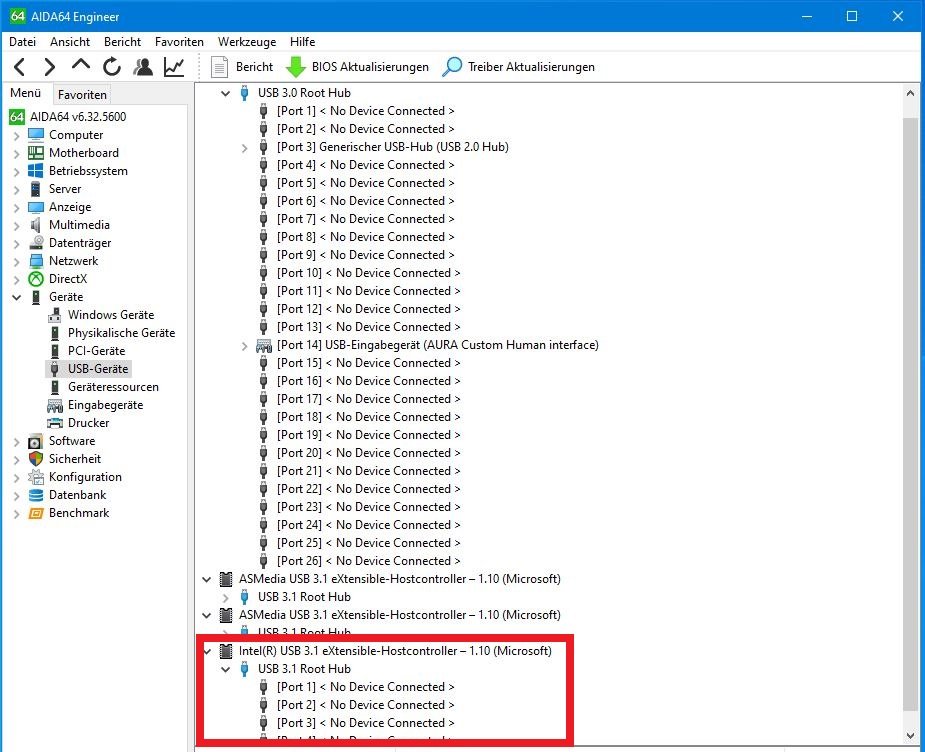Open the Datei menu
The image size is (925, 752).
point(22,42)
